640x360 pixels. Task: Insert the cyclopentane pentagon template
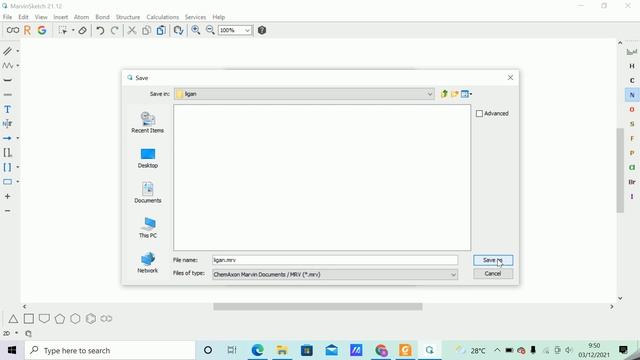click(60, 318)
